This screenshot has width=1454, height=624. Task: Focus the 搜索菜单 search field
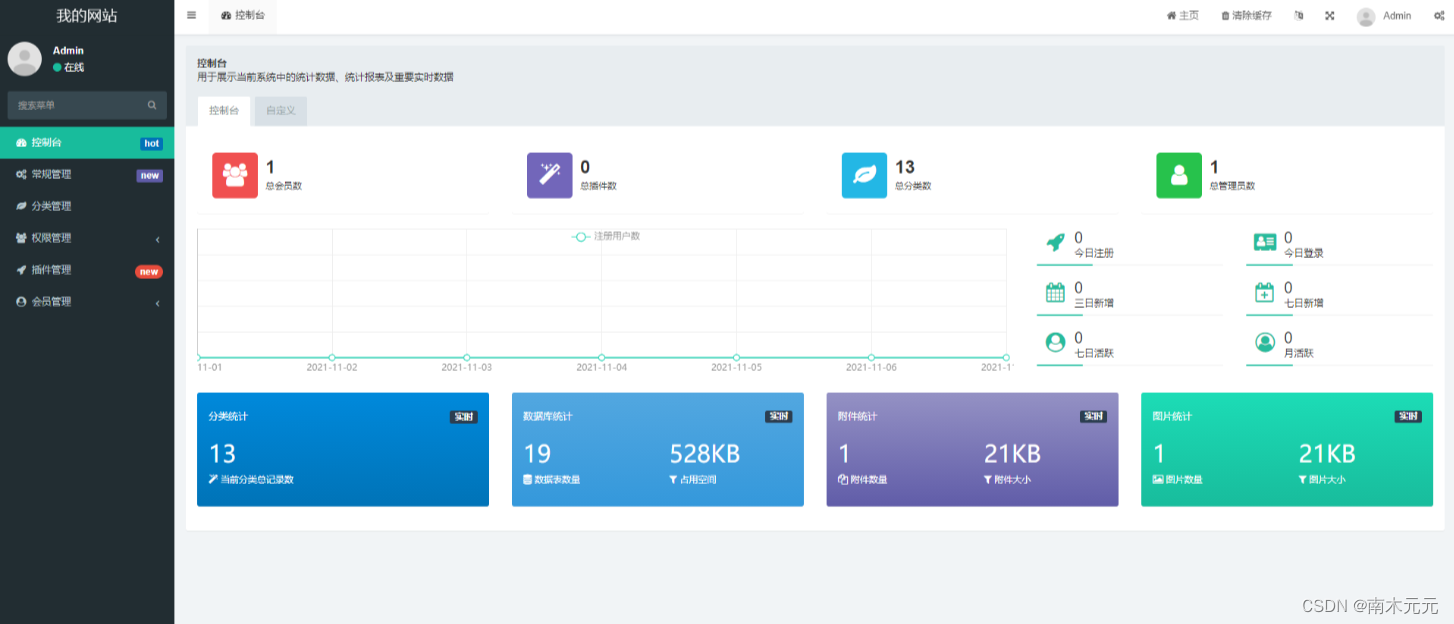78,105
